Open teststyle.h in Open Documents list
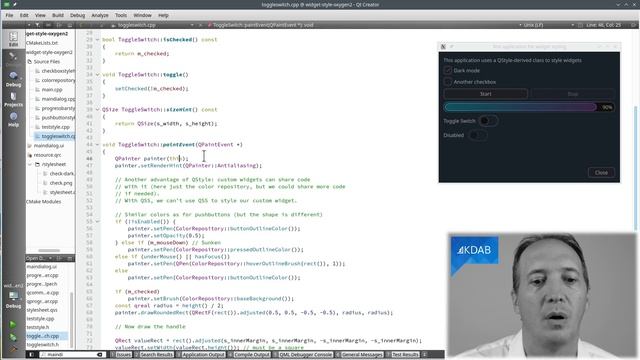640x360 pixels. (x=38, y=327)
